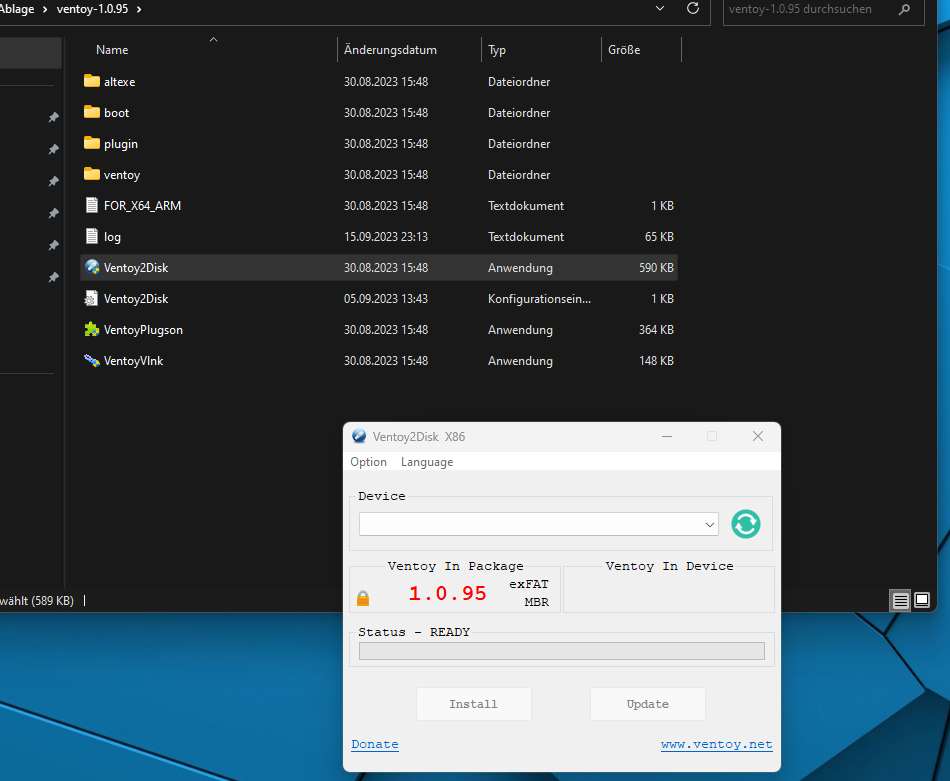Click the VentoyVlnk application icon
The width and height of the screenshot is (950, 781).
point(91,361)
